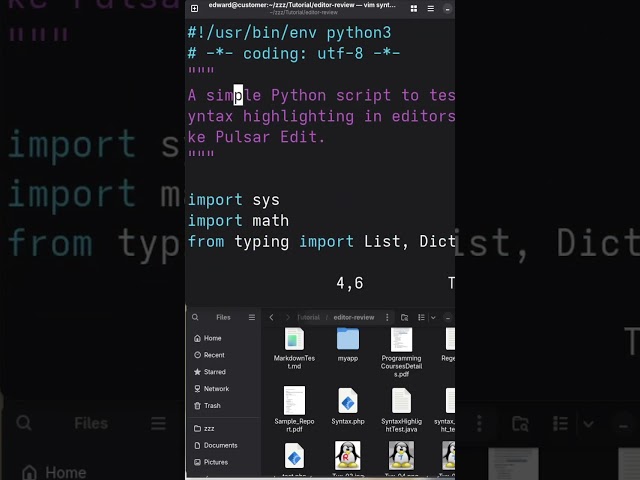Select the SyntaxHighlightTest.java file icon
The height and width of the screenshot is (480, 640).
coord(401,400)
